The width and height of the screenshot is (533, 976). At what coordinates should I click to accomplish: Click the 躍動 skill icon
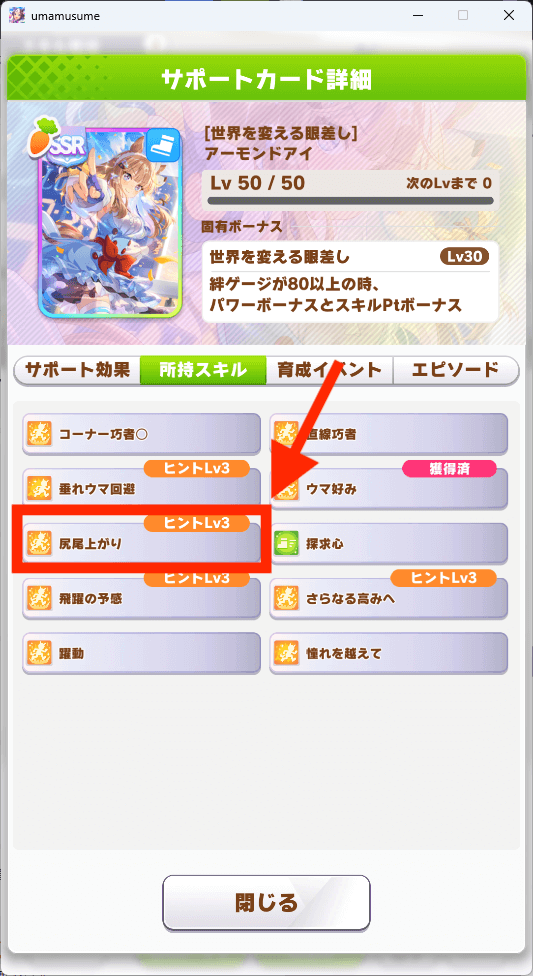(x=39, y=654)
